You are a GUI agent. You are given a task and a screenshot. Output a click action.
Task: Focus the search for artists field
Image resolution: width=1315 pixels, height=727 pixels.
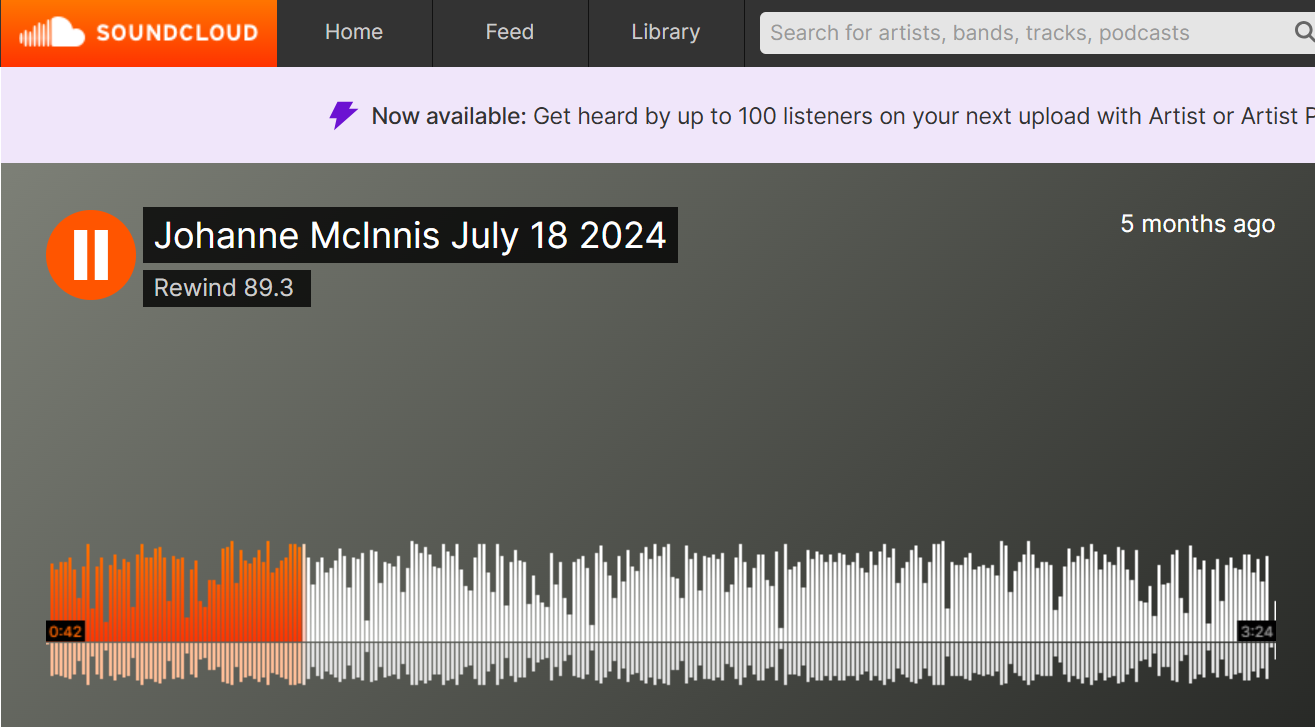[x=1020, y=33]
